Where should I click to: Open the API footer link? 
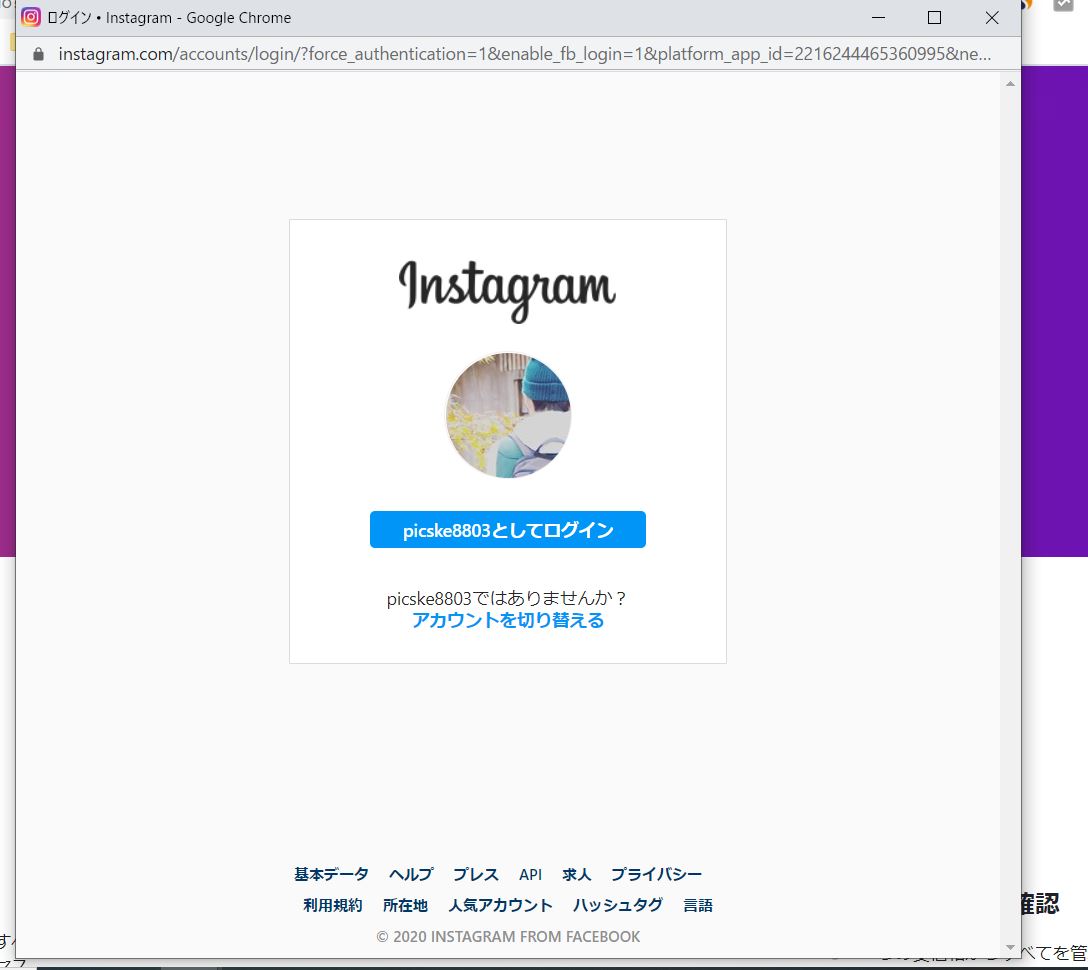pos(530,874)
